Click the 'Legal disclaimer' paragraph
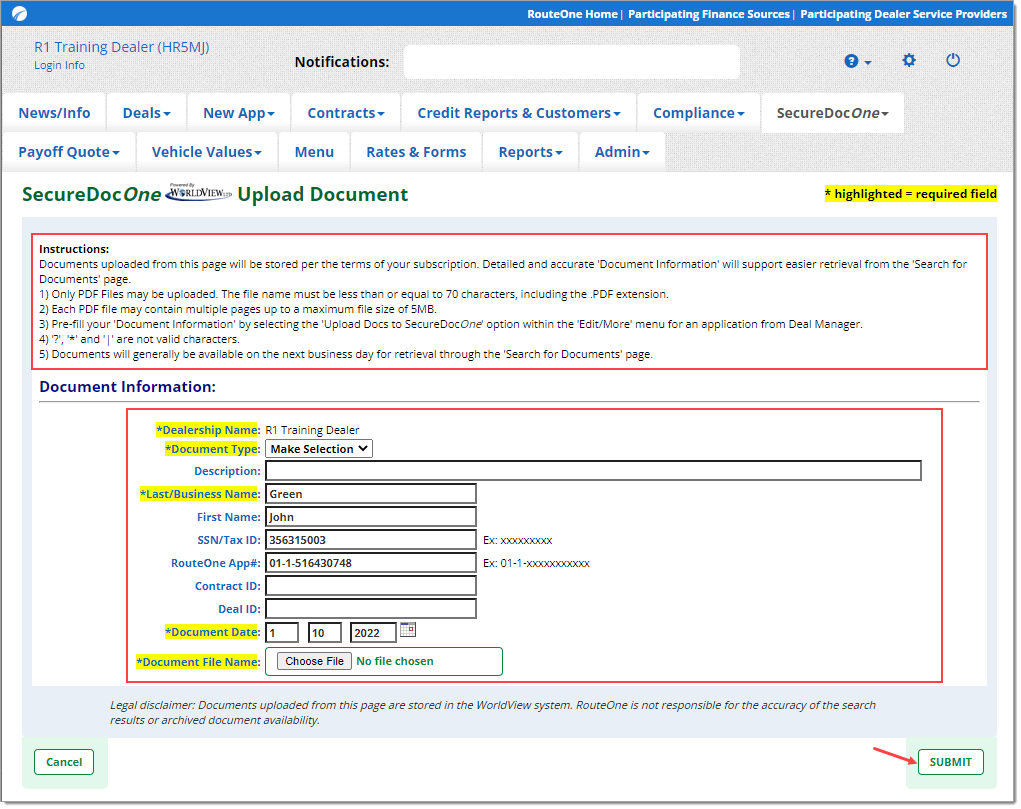The width and height of the screenshot is (1021, 809). tap(492, 713)
